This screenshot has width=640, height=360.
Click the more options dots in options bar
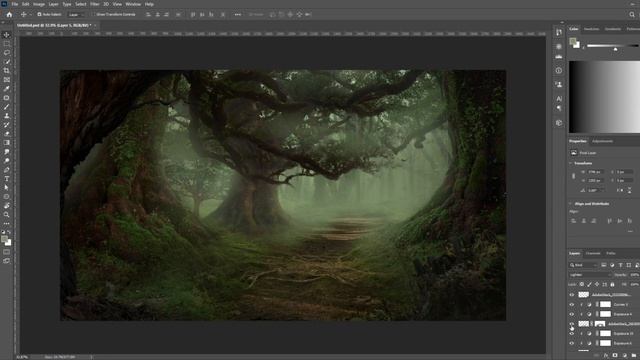238,14
